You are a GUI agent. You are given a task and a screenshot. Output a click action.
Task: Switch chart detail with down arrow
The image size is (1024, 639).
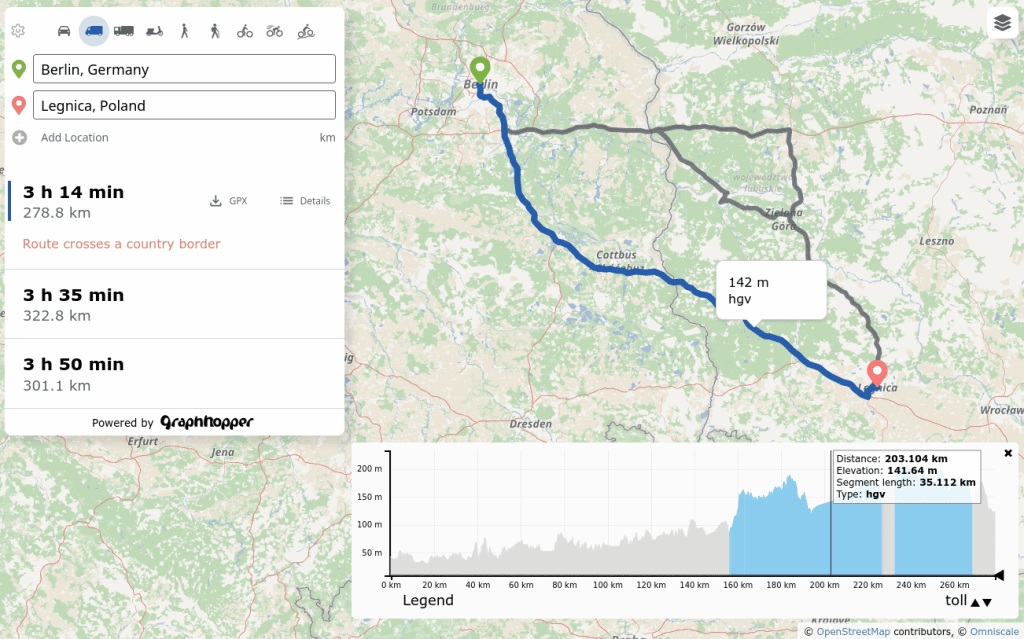(988, 602)
